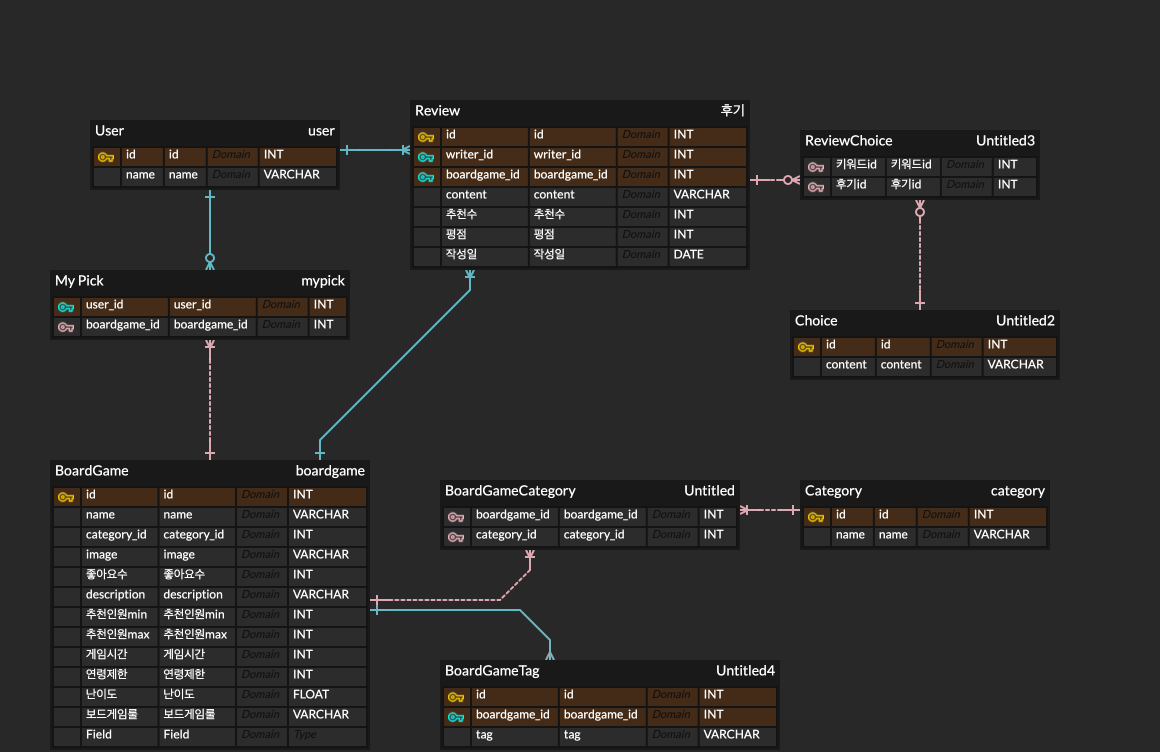Viewport: 1160px width, 752px height.
Task: Click Domain cell of Category name row
Action: tap(941, 534)
